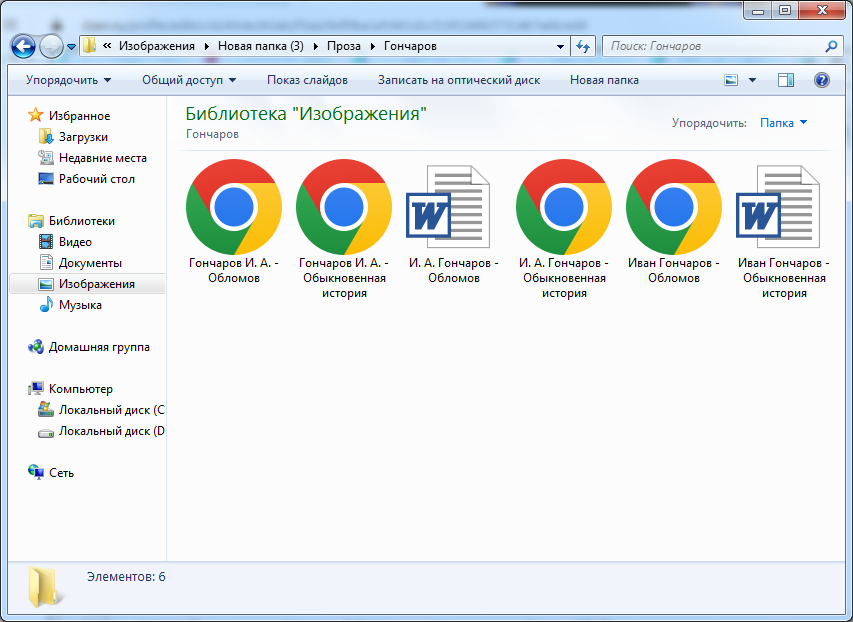Image resolution: width=853 pixels, height=622 pixels.
Task: Create a Новая папка from toolbar
Action: [x=604, y=80]
